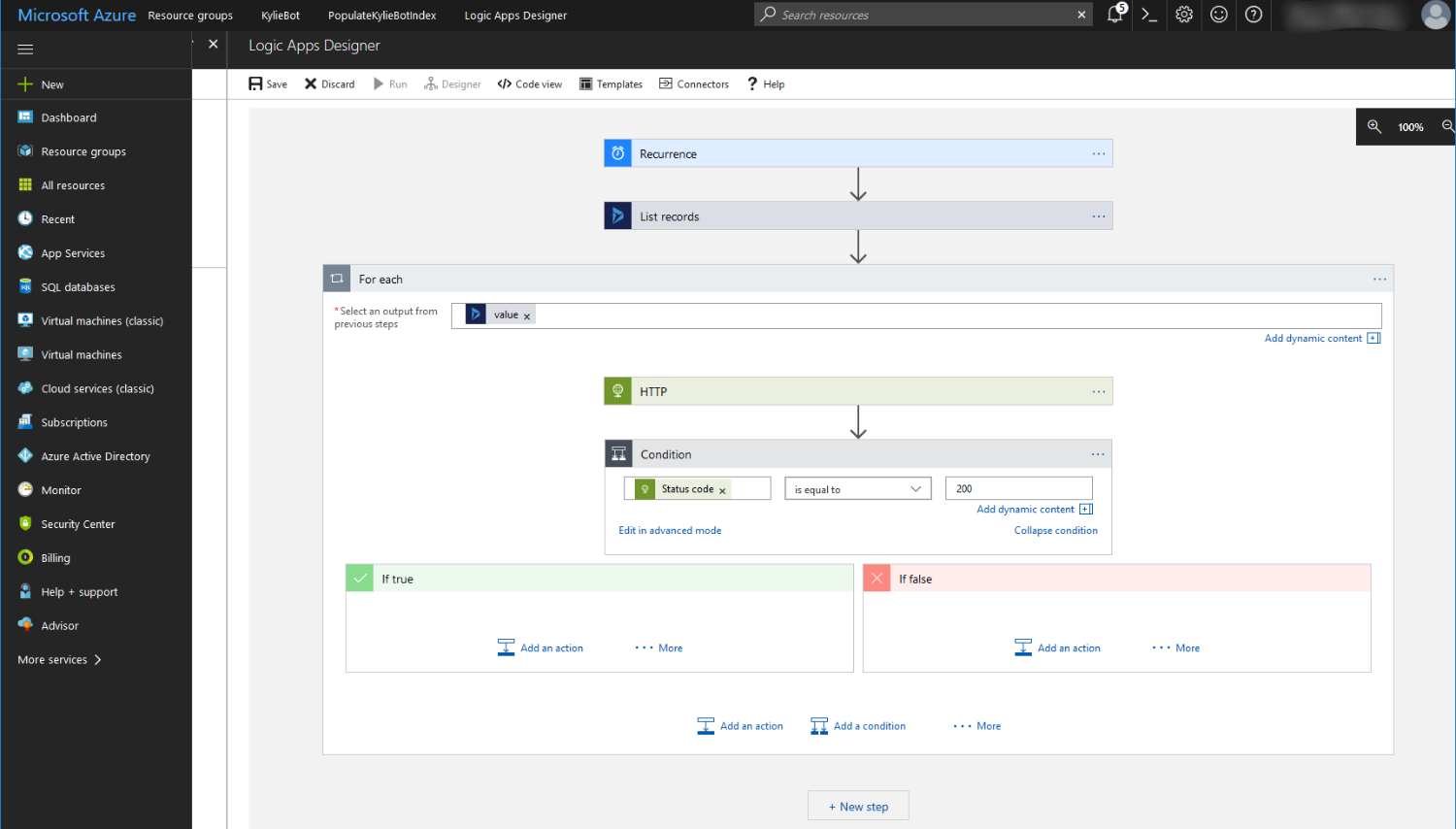Click the Save toolbar icon
The width and height of the screenshot is (1456, 829).
click(256, 84)
